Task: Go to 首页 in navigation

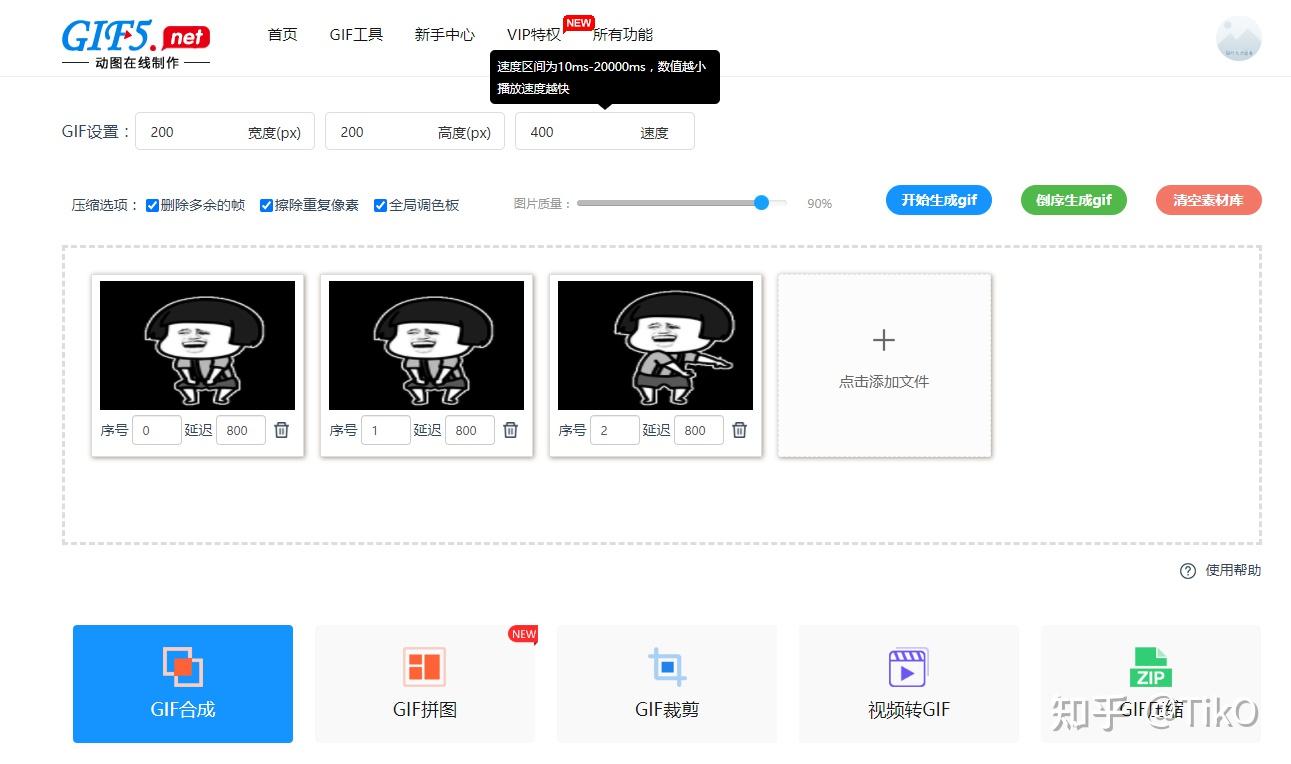Action: click(x=283, y=35)
